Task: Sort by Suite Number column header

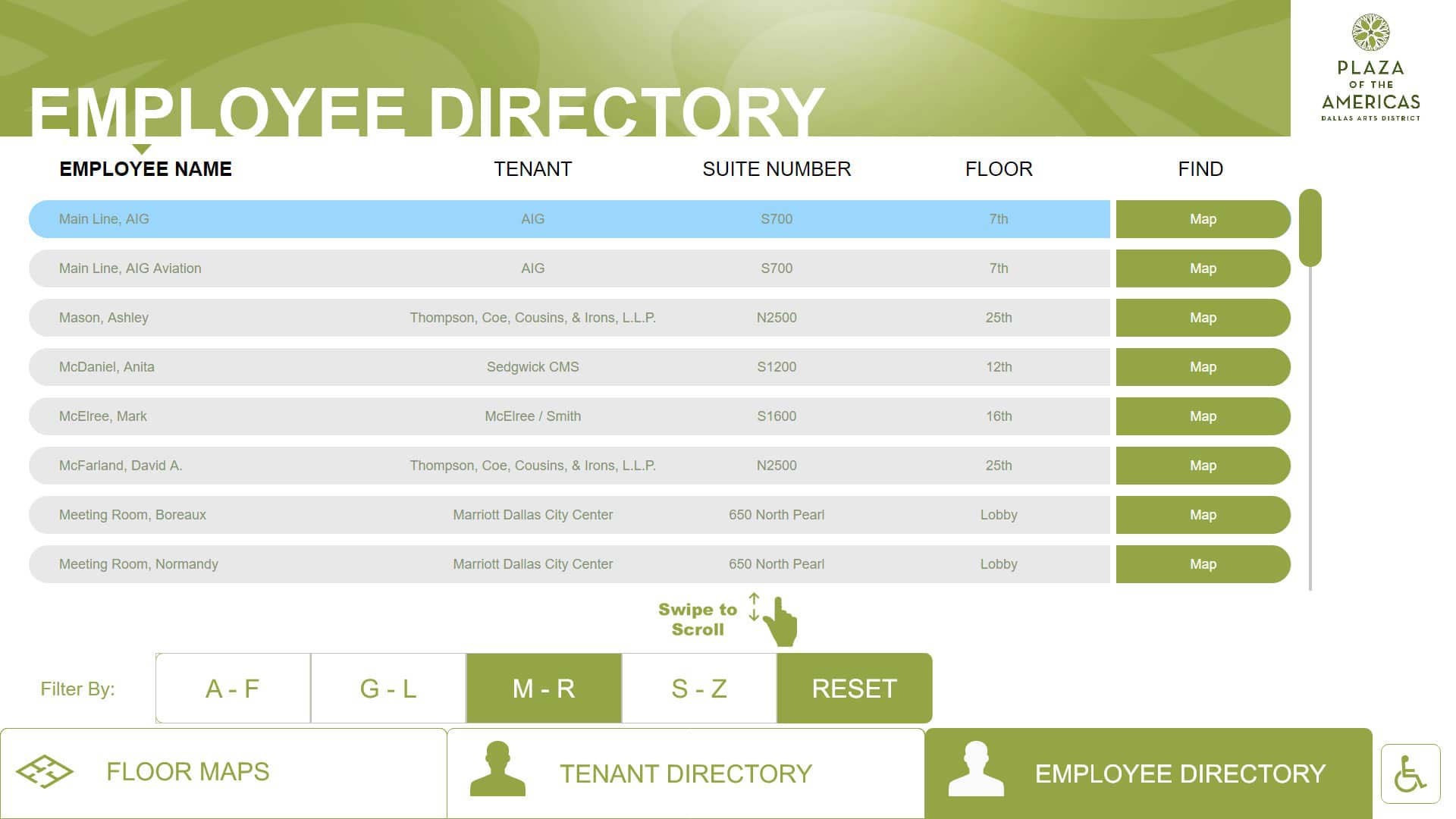Action: click(x=777, y=169)
